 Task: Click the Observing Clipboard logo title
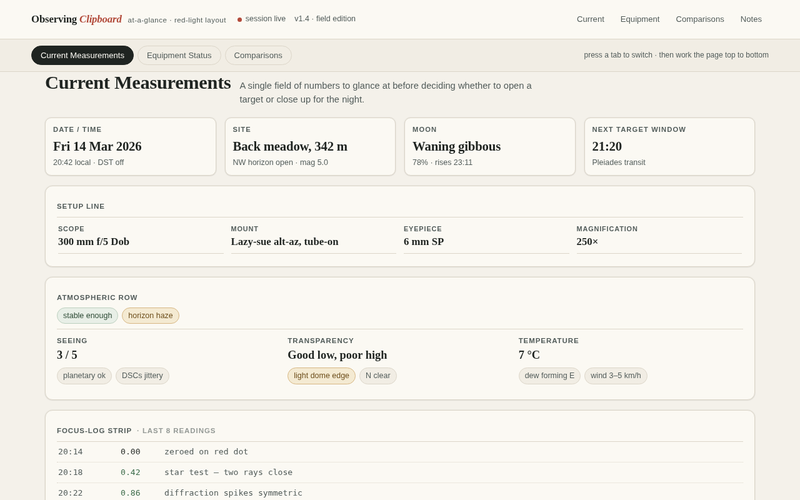[77, 19]
